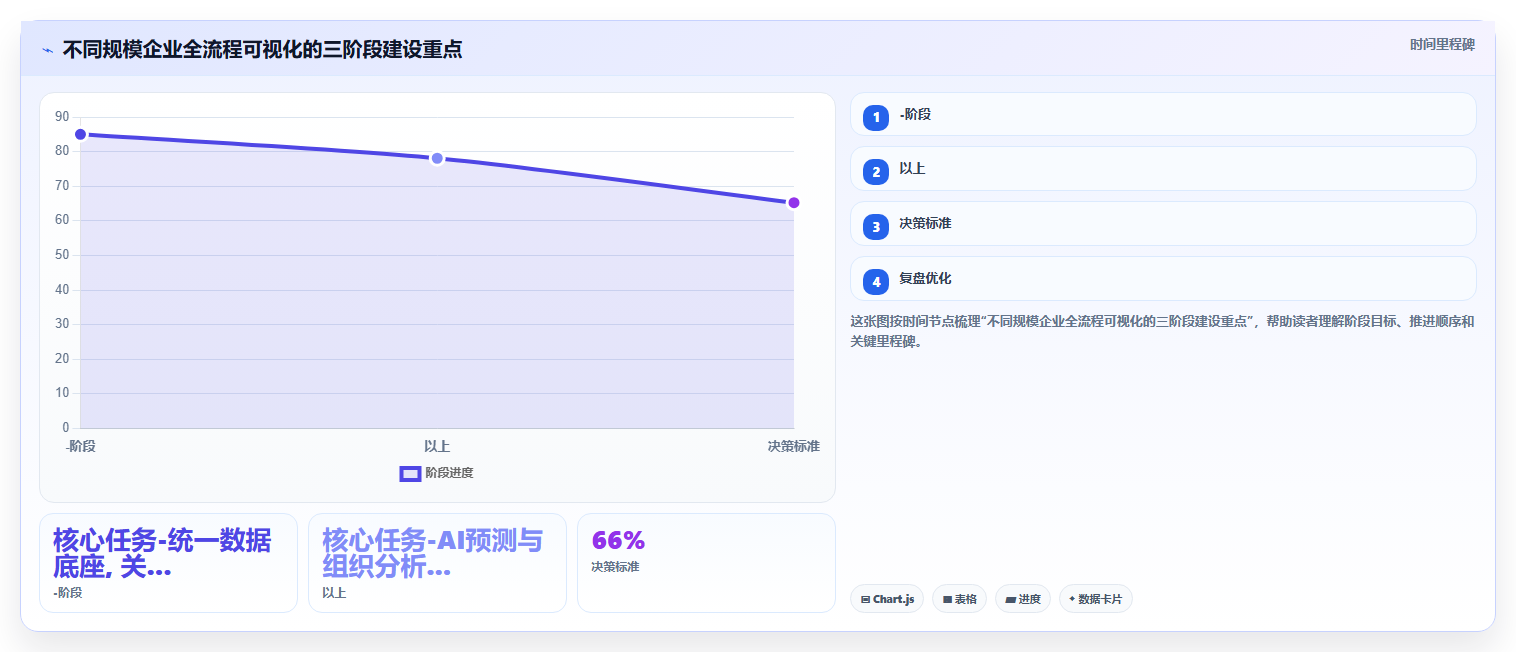Screen dimensions: 1516x652
Task: Click the 66% 决策标准 card
Action: tap(706, 563)
